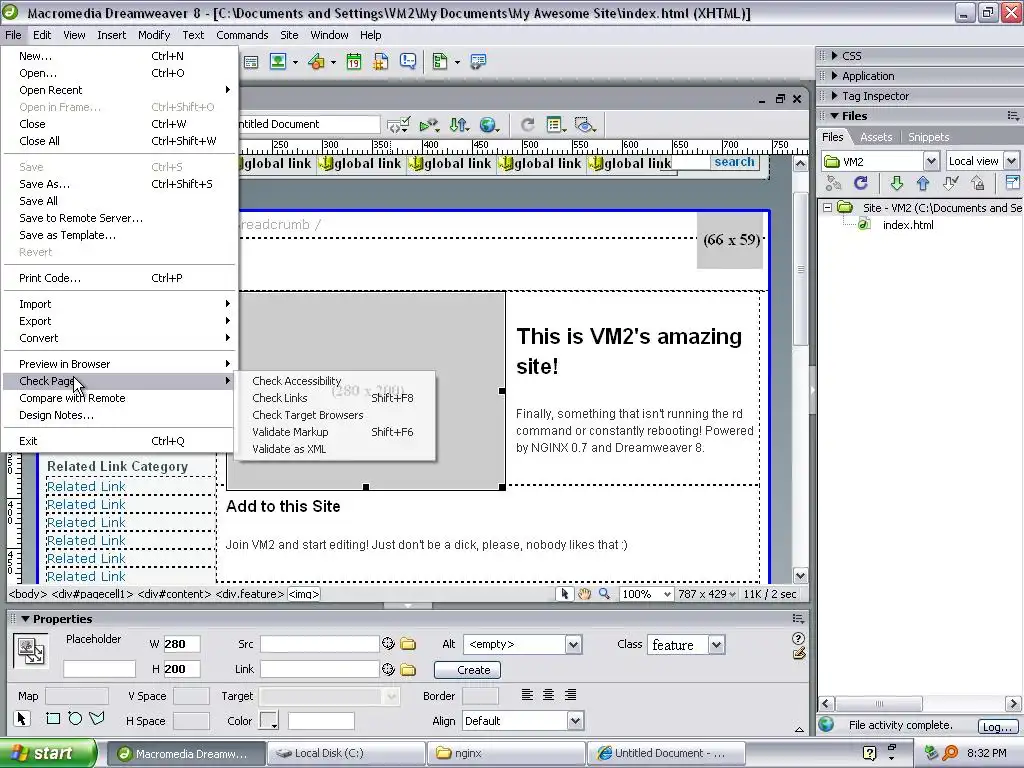Click Refresh icon in Files panel
Image resolution: width=1024 pixels, height=768 pixels.
tap(861, 184)
